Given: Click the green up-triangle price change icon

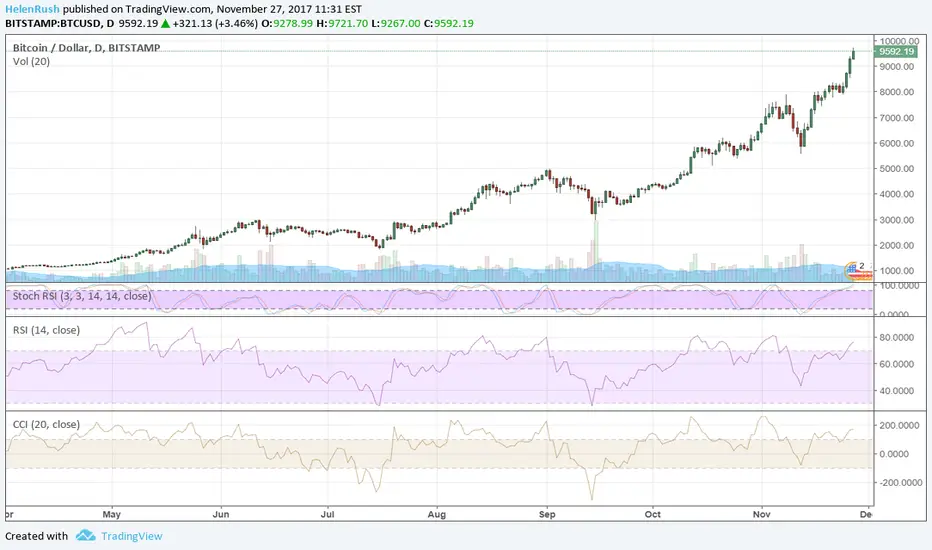Looking at the screenshot, I should pyautogui.click(x=165, y=24).
